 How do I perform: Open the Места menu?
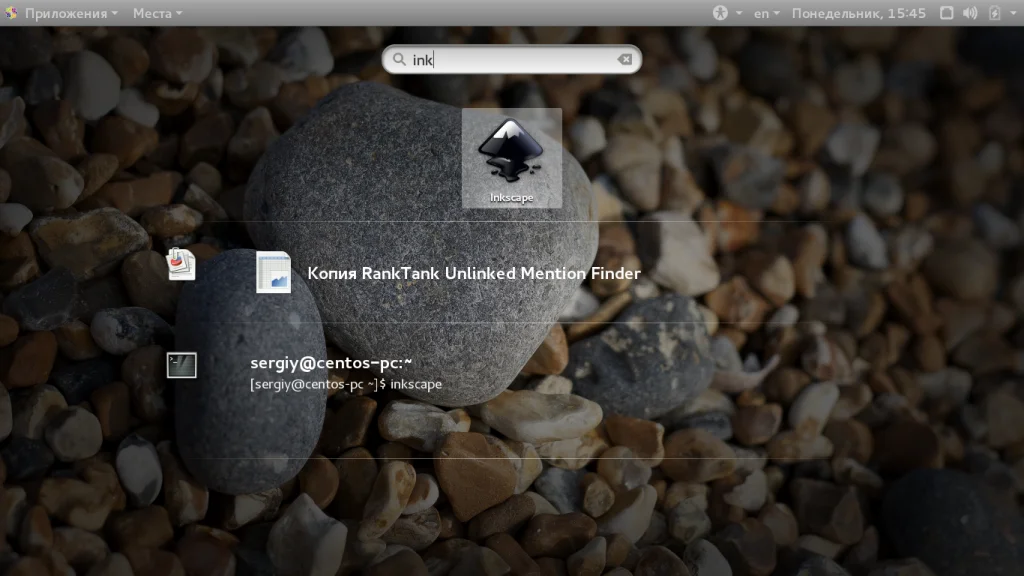click(157, 13)
